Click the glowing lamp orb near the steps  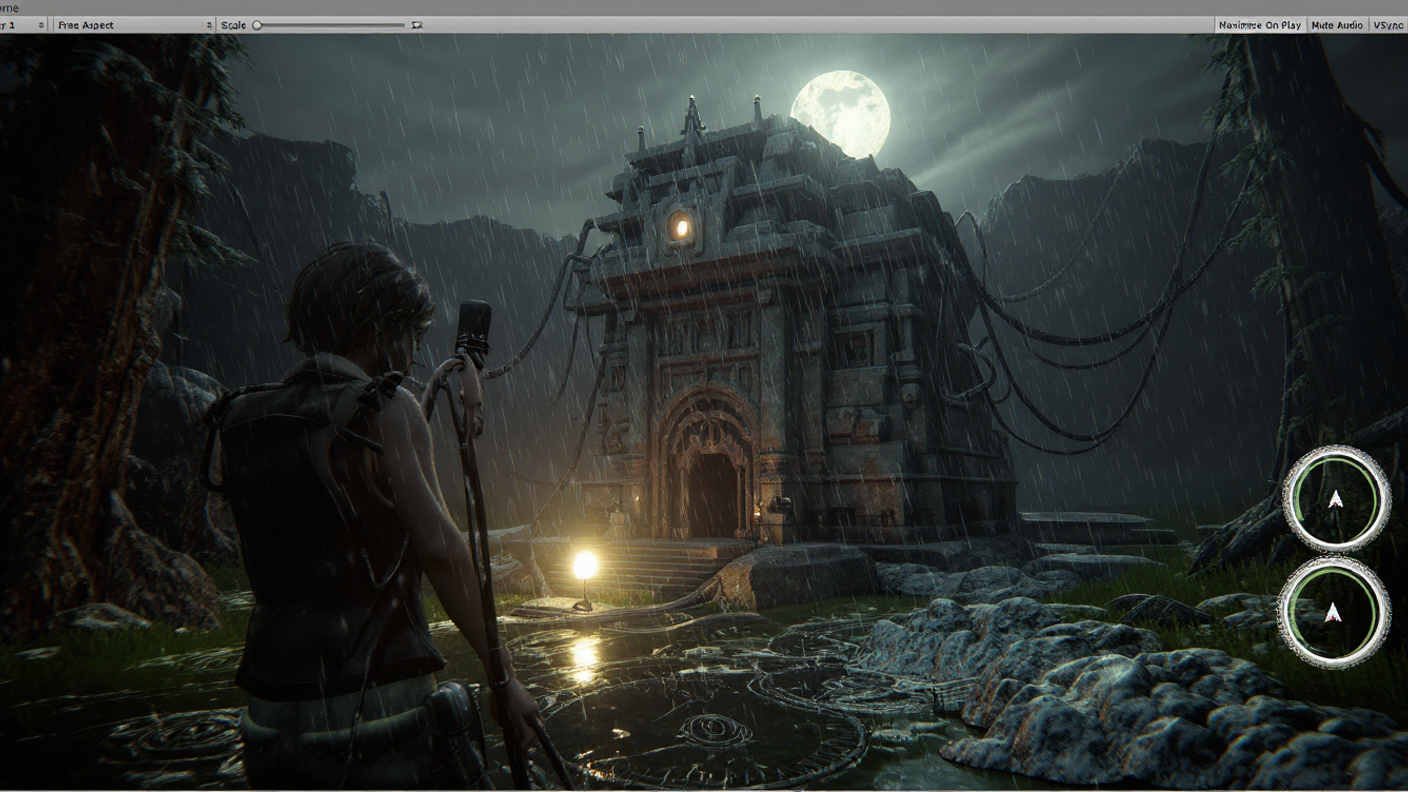pos(585,566)
